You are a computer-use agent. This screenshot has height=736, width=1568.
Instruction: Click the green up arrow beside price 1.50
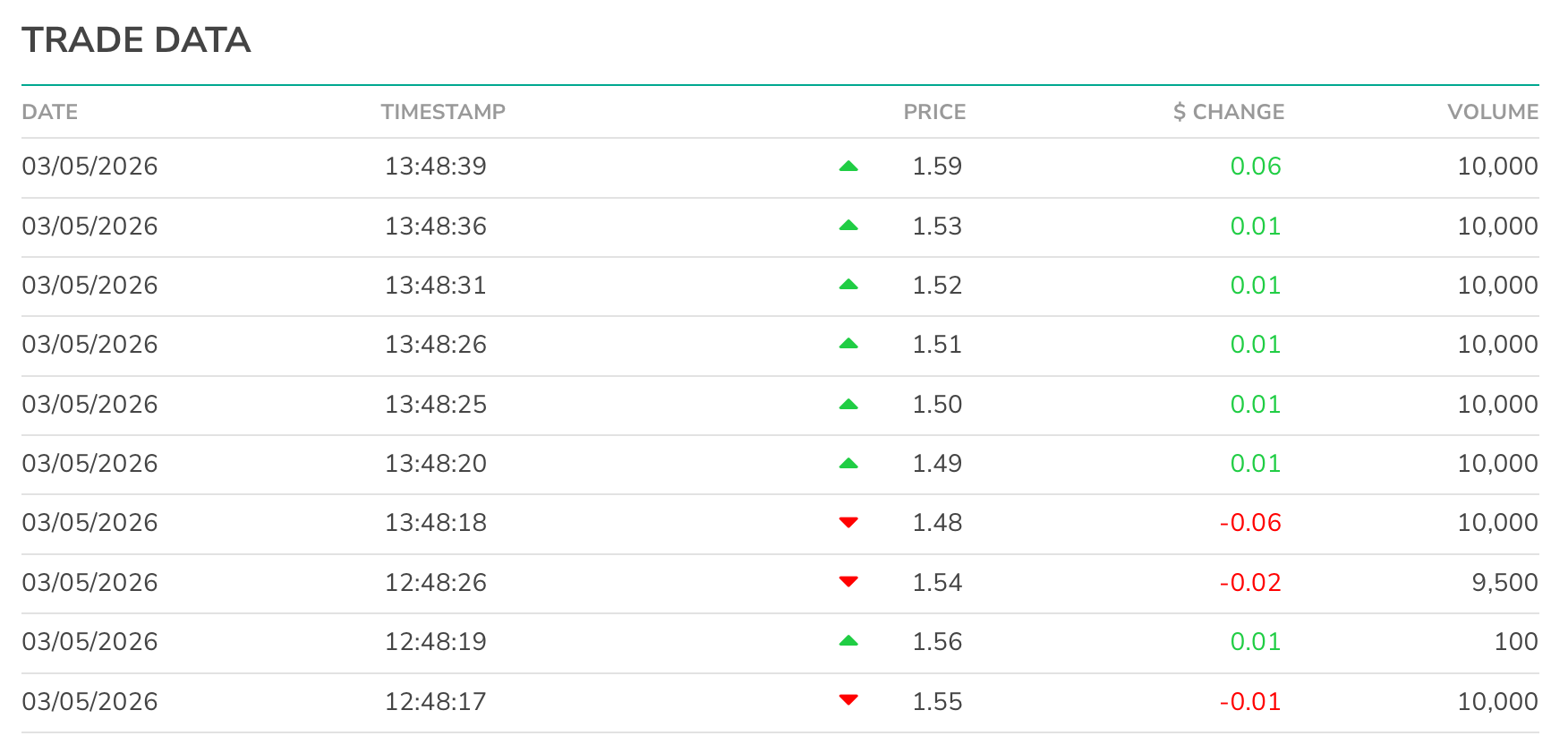(x=848, y=405)
